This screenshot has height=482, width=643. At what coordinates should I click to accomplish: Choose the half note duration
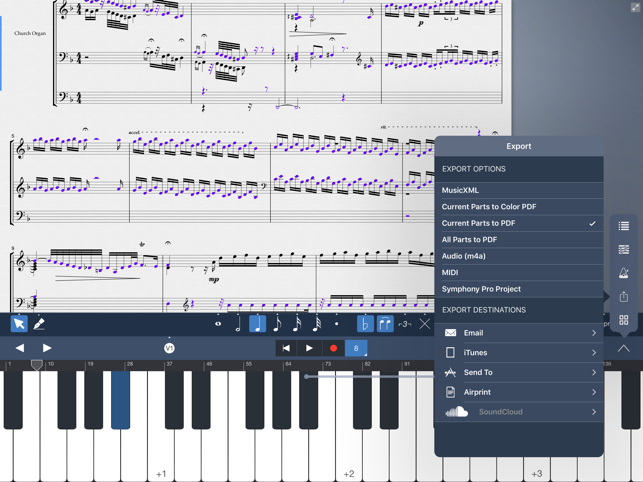coord(238,324)
